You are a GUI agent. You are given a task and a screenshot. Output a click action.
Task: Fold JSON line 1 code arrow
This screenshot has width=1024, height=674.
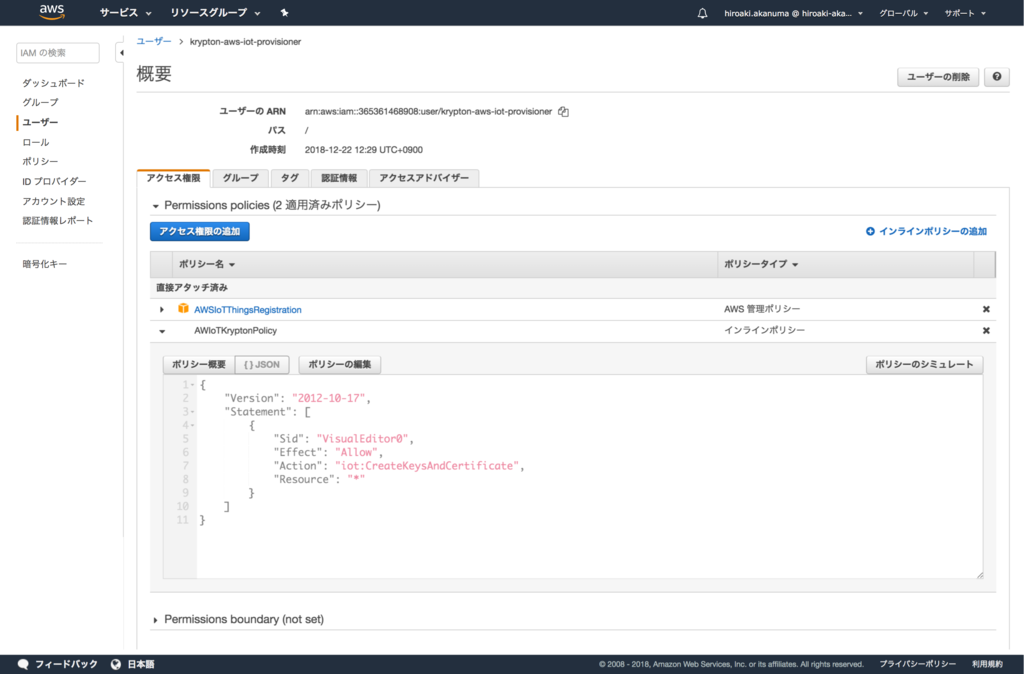(x=192, y=385)
